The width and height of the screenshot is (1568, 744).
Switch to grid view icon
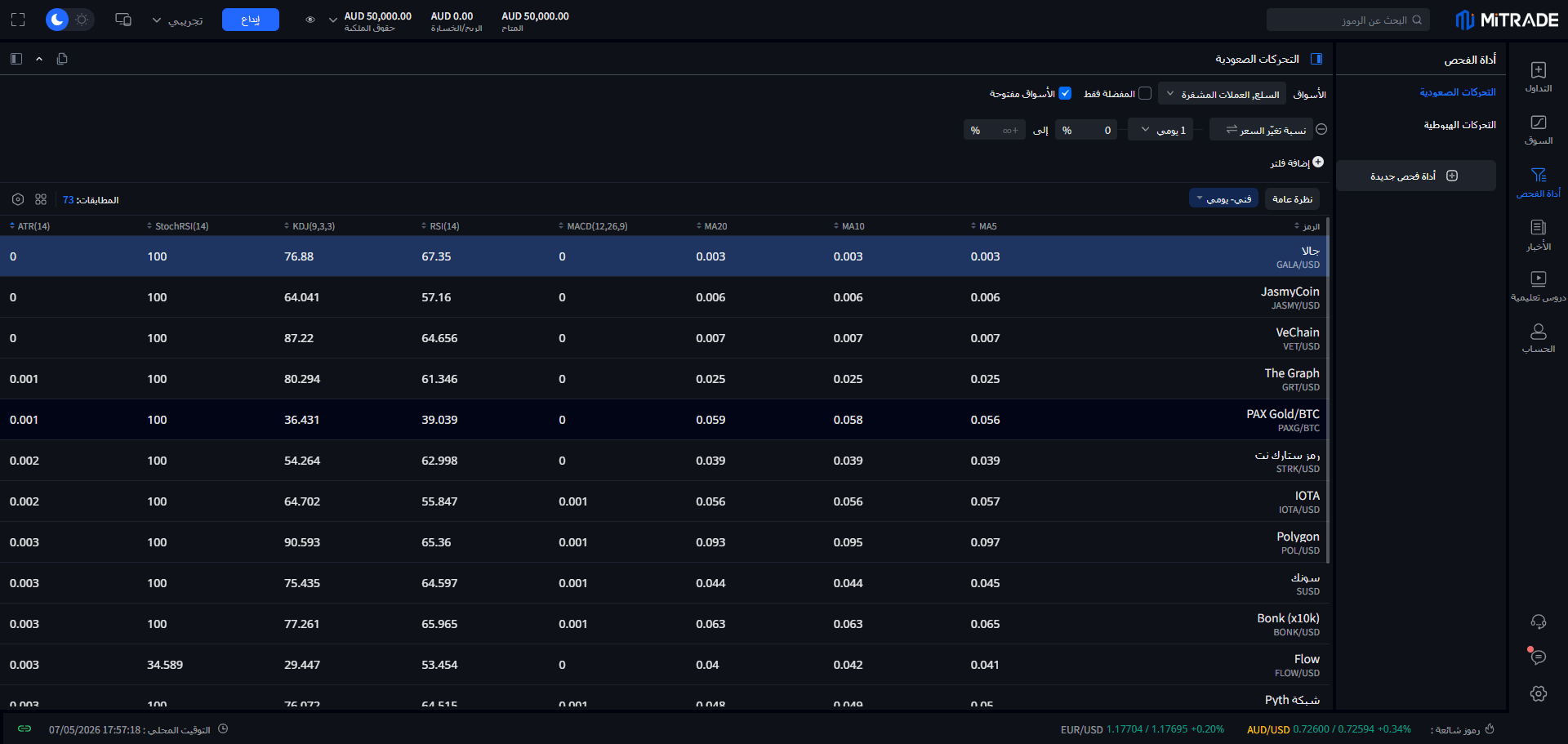click(x=41, y=199)
